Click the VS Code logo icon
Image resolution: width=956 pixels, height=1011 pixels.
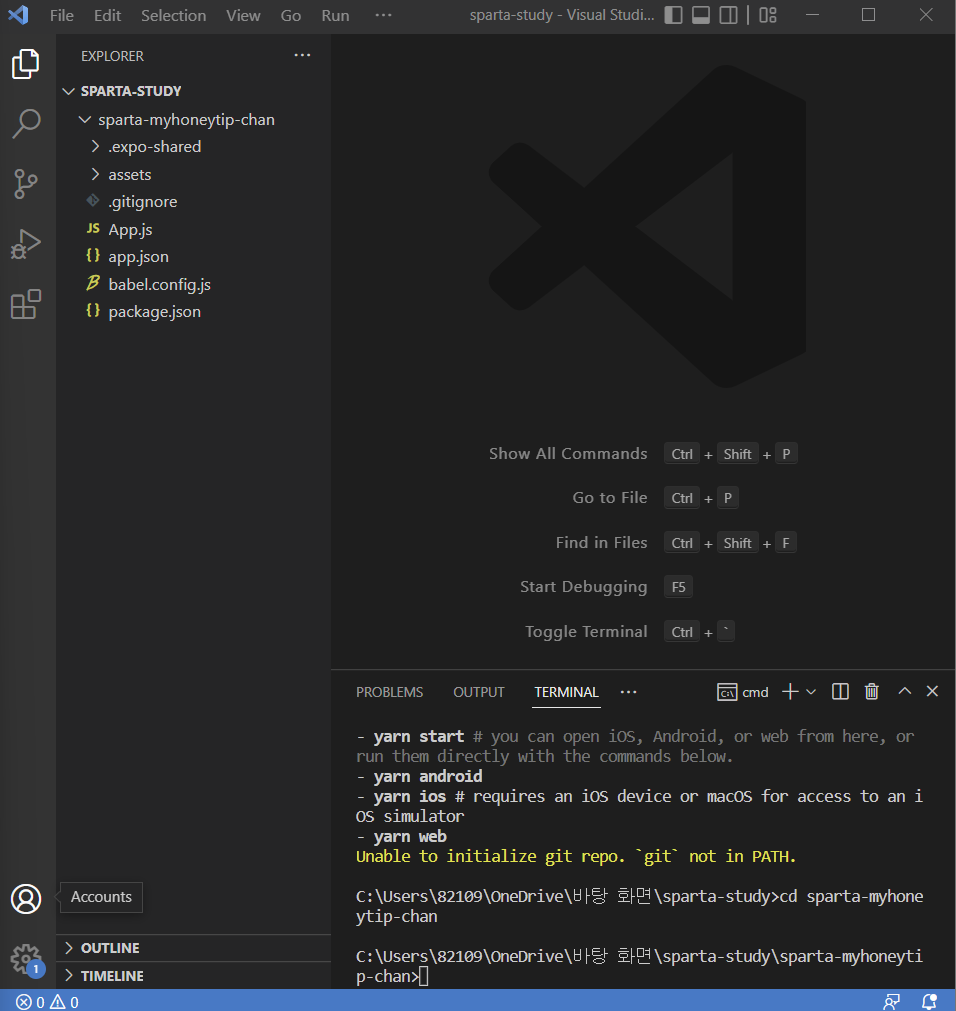tap(18, 15)
